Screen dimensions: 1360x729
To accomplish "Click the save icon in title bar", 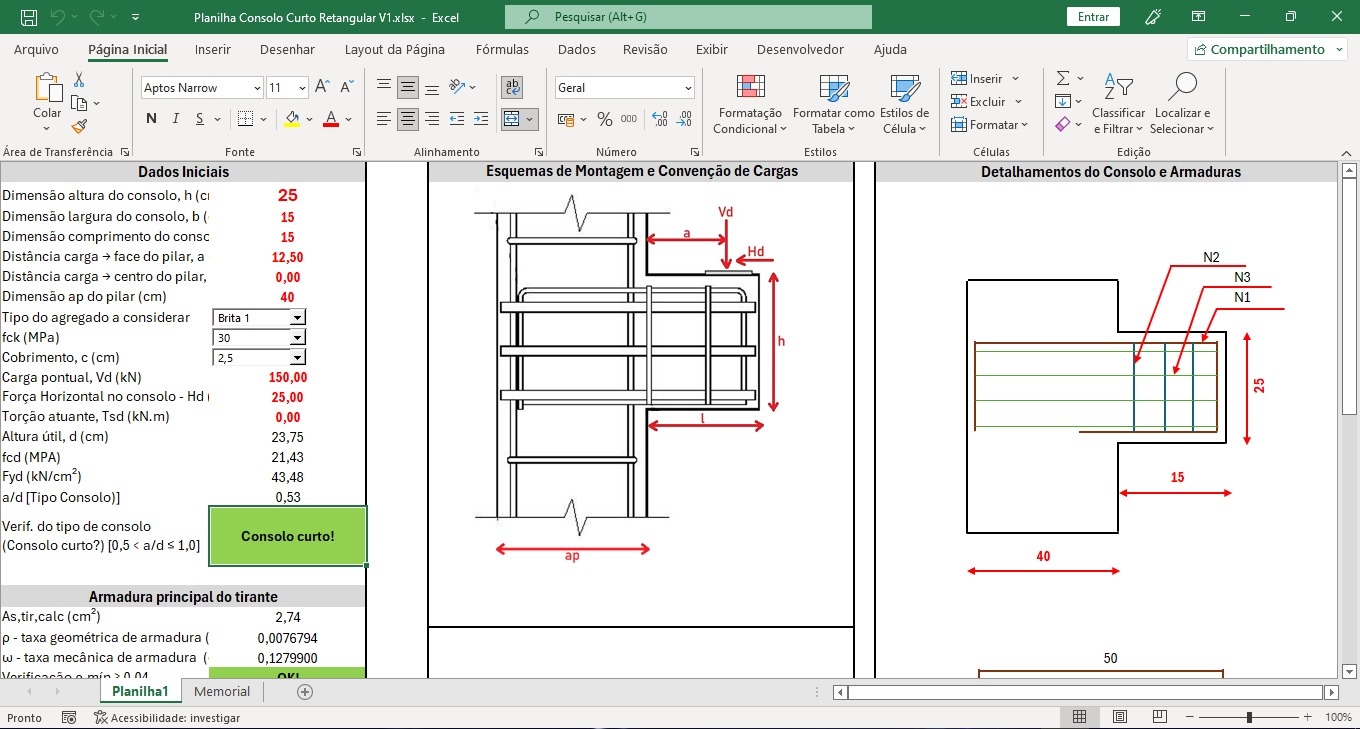I will [x=29, y=17].
